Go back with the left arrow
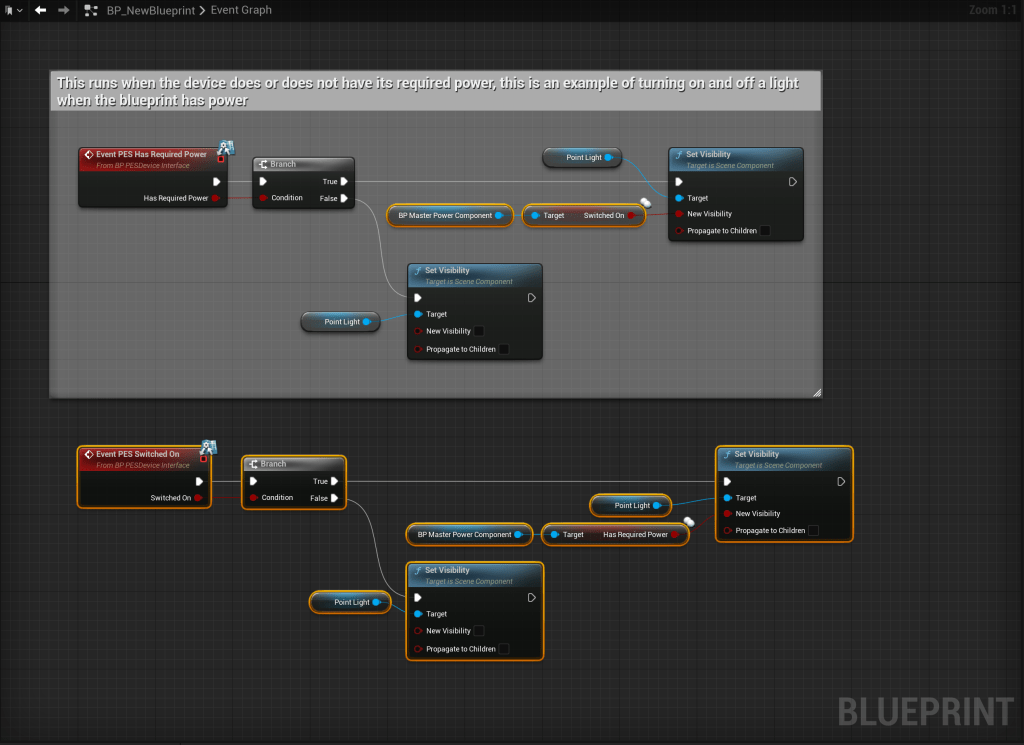1024x745 pixels. [x=40, y=10]
